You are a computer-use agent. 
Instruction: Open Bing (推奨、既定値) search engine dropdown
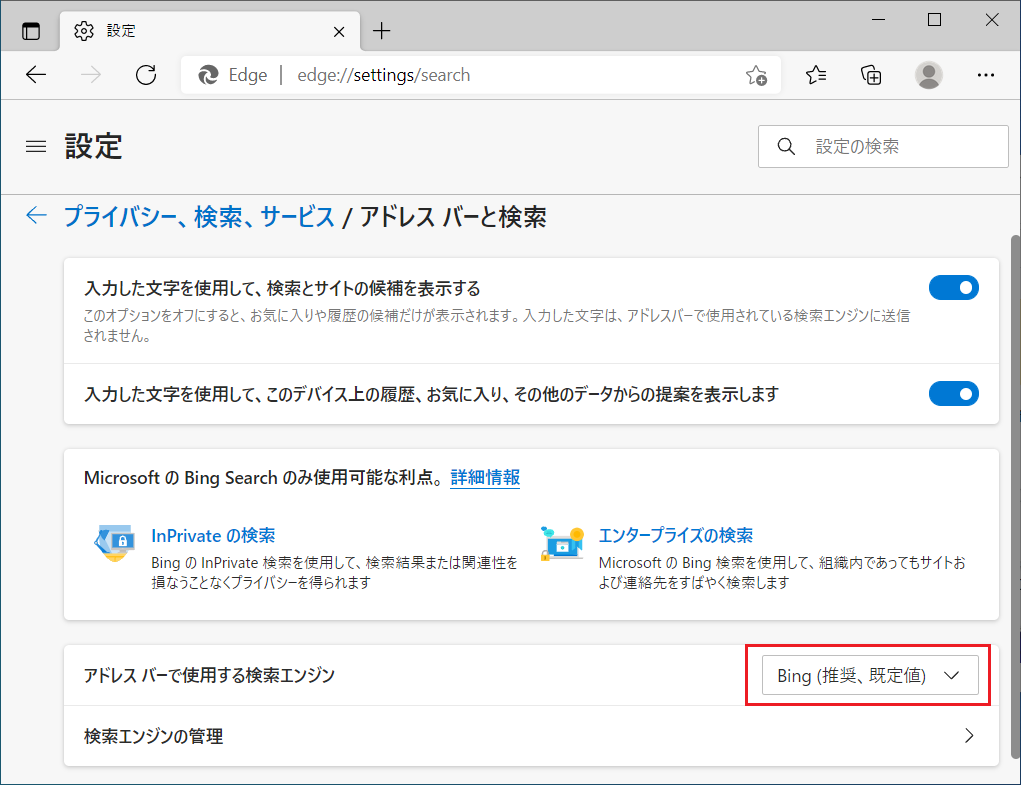click(870, 676)
